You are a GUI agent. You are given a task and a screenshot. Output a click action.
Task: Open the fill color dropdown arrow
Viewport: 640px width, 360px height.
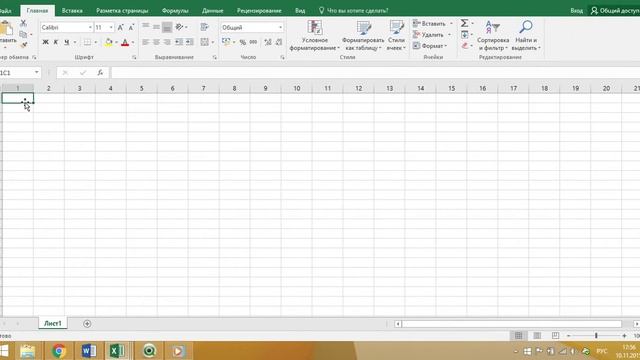click(x=116, y=42)
